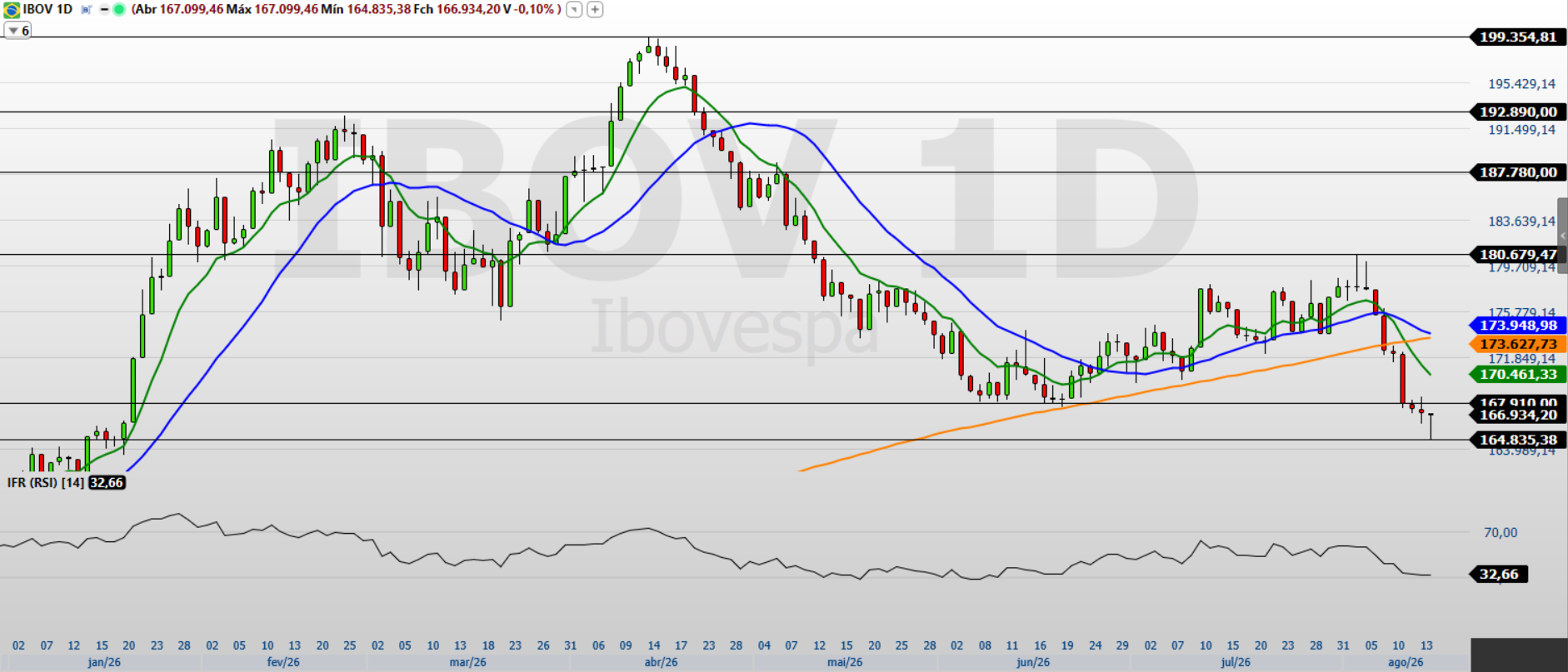
Task: Click the 70,00 RSI scale label
Action: click(1501, 533)
